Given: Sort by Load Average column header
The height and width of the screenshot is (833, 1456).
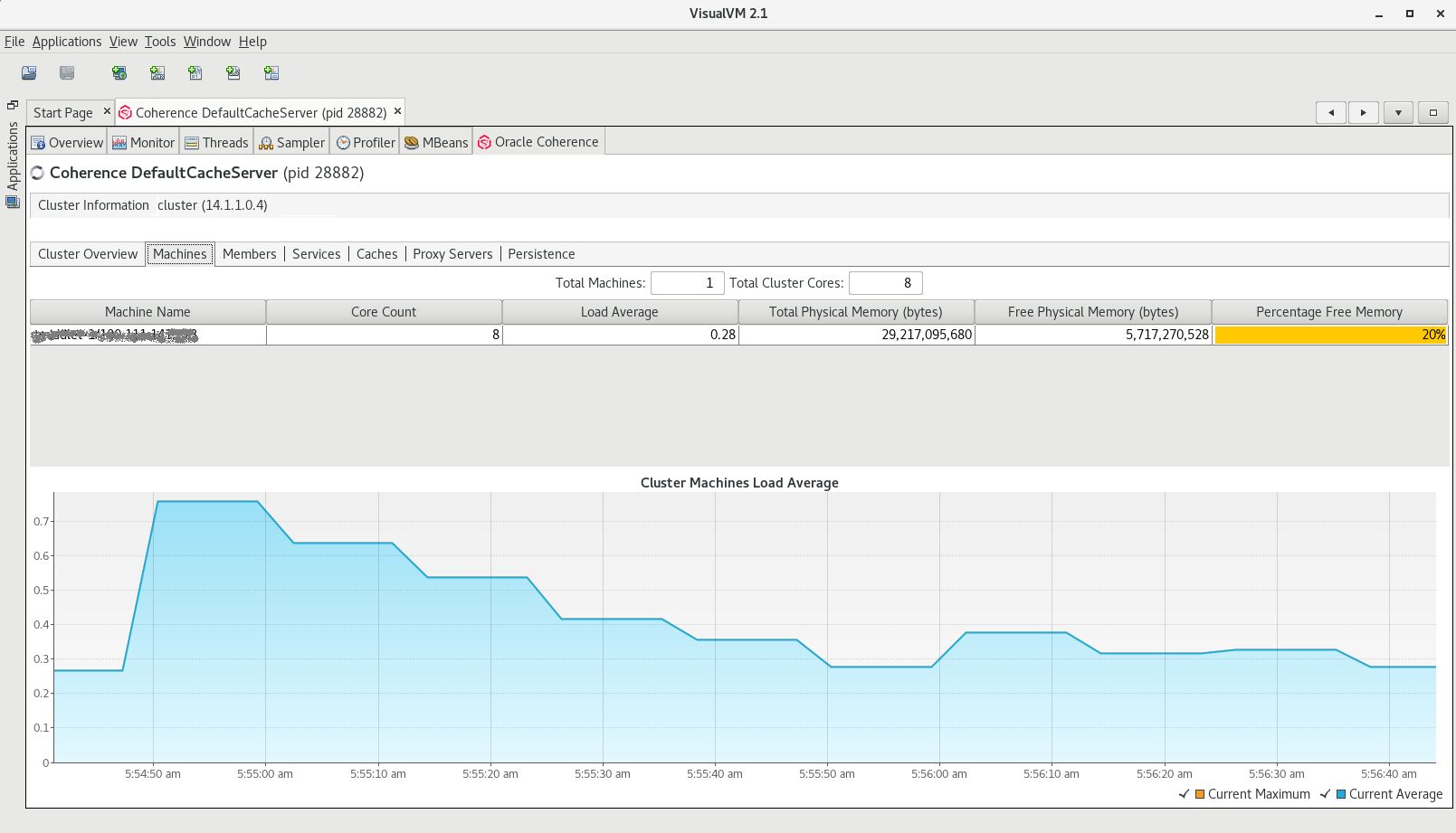Looking at the screenshot, I should pyautogui.click(x=620, y=312).
